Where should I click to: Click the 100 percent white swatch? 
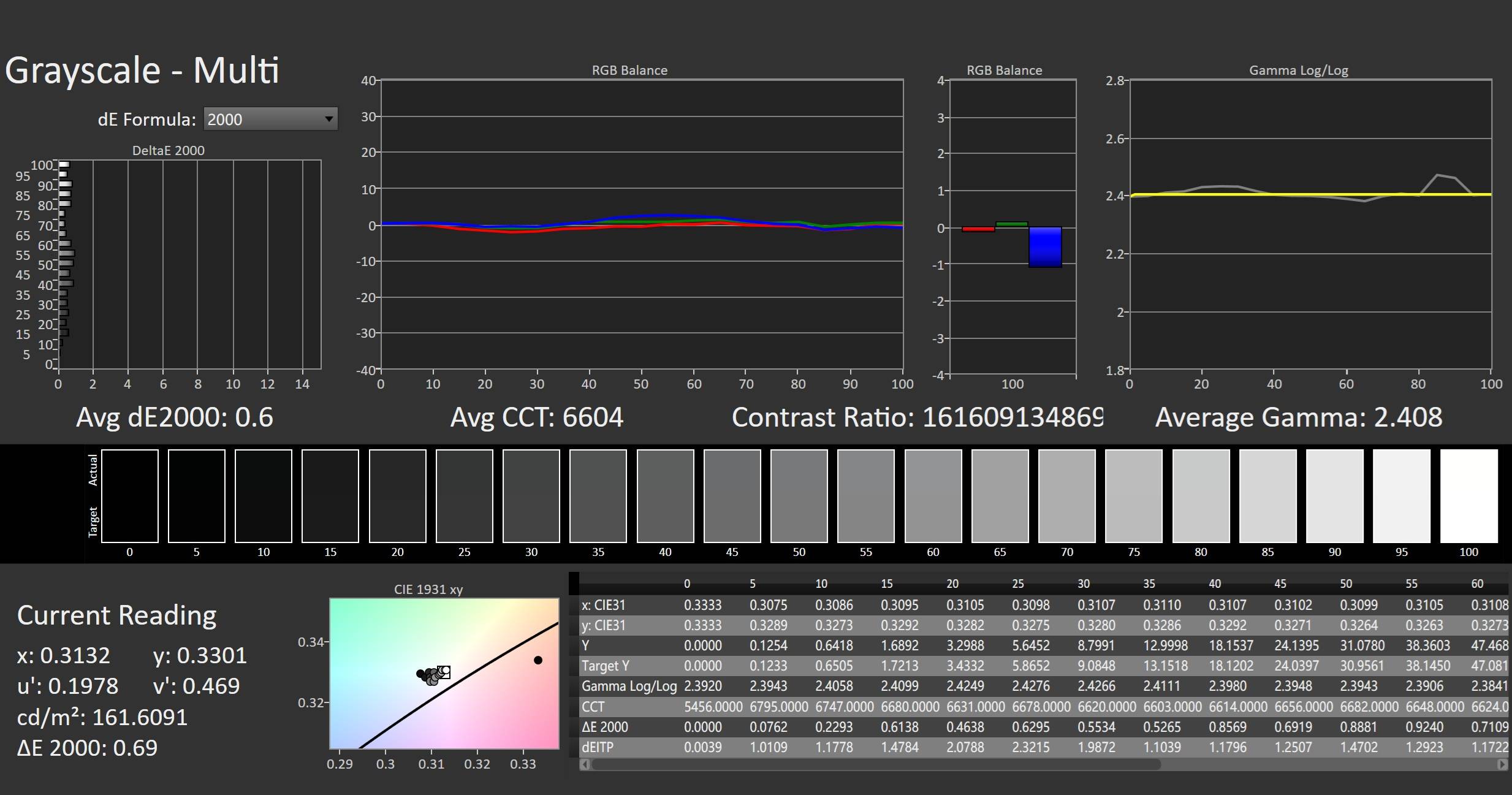pyautogui.click(x=1468, y=496)
